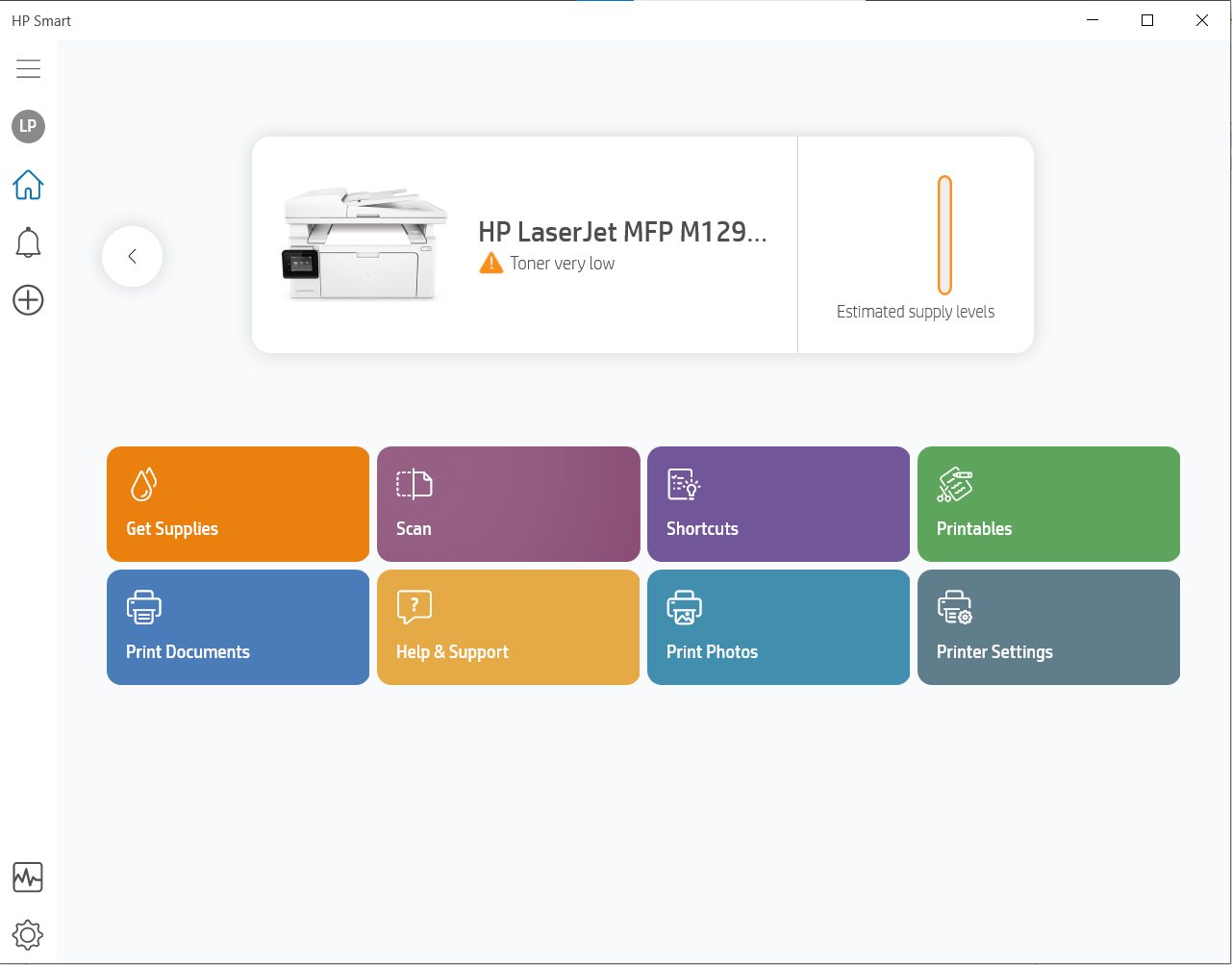The height and width of the screenshot is (965, 1232).
Task: Open the hamburger navigation menu
Action: 28,68
